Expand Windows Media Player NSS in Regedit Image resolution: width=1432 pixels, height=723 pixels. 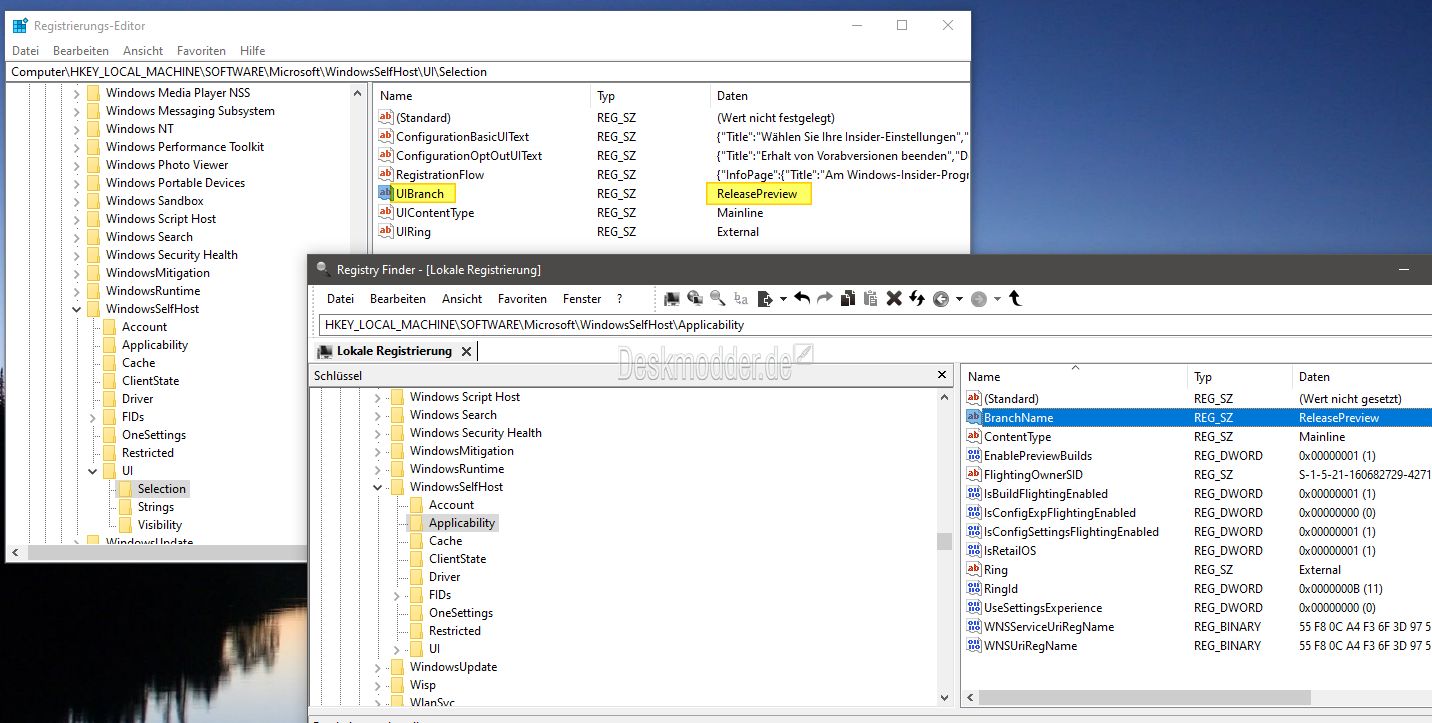pyautogui.click(x=77, y=93)
